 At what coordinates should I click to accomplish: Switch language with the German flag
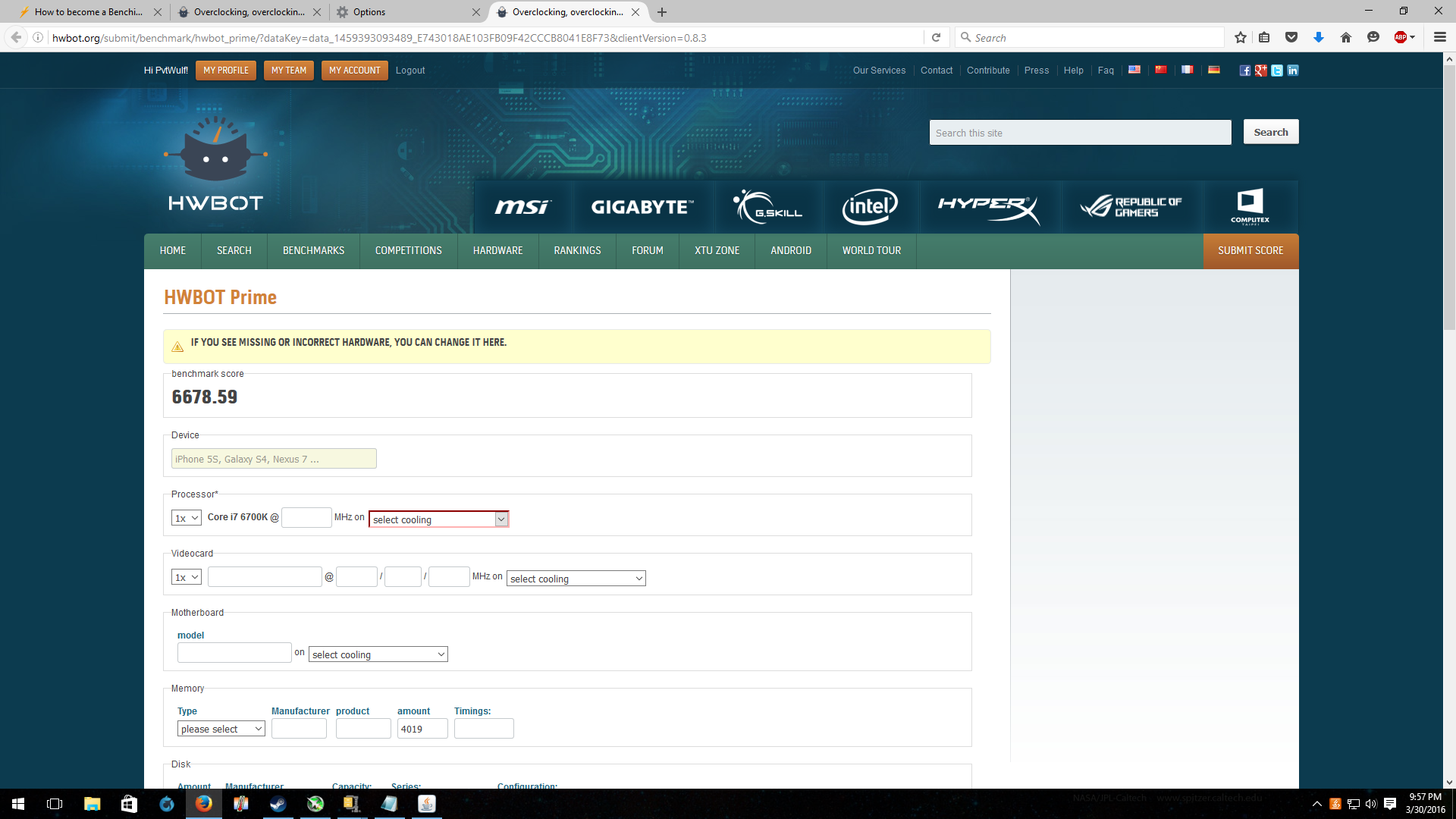coord(1214,70)
